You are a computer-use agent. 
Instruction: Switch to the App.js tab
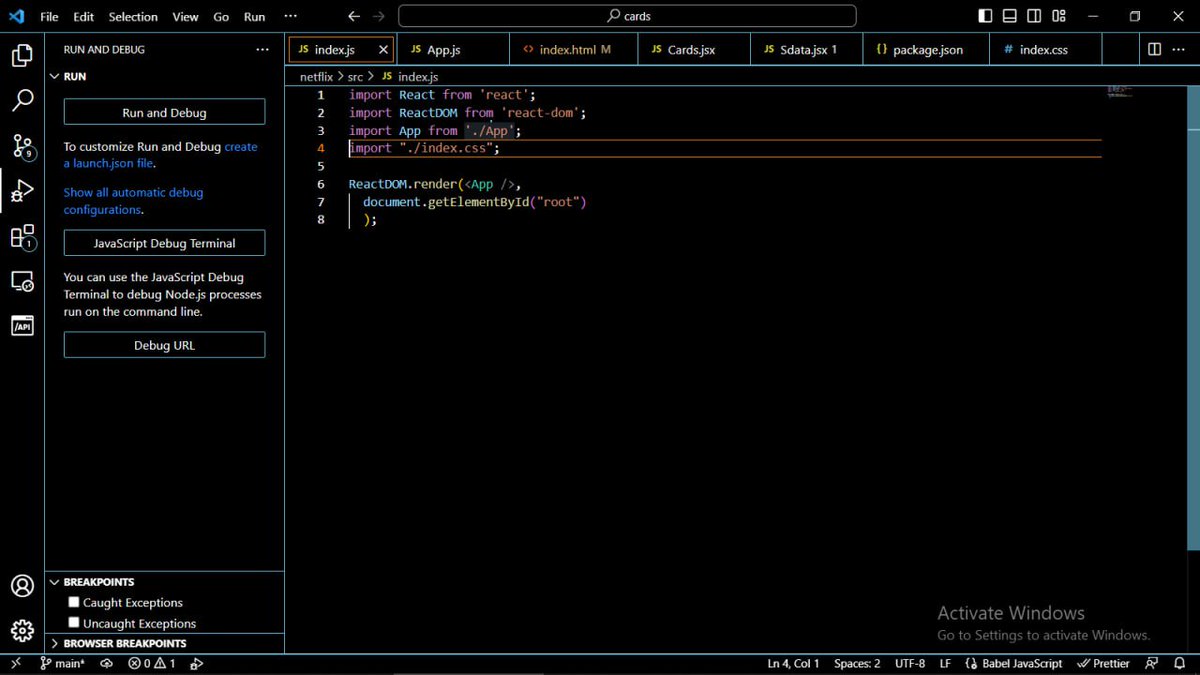[x=453, y=49]
